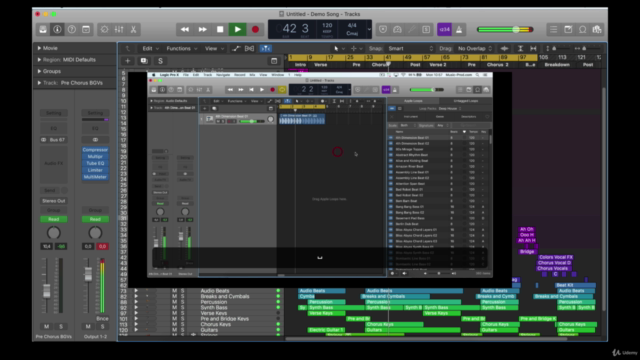
Task: Expand Region: MIDI Defaults section
Action: pyautogui.click(x=39, y=60)
